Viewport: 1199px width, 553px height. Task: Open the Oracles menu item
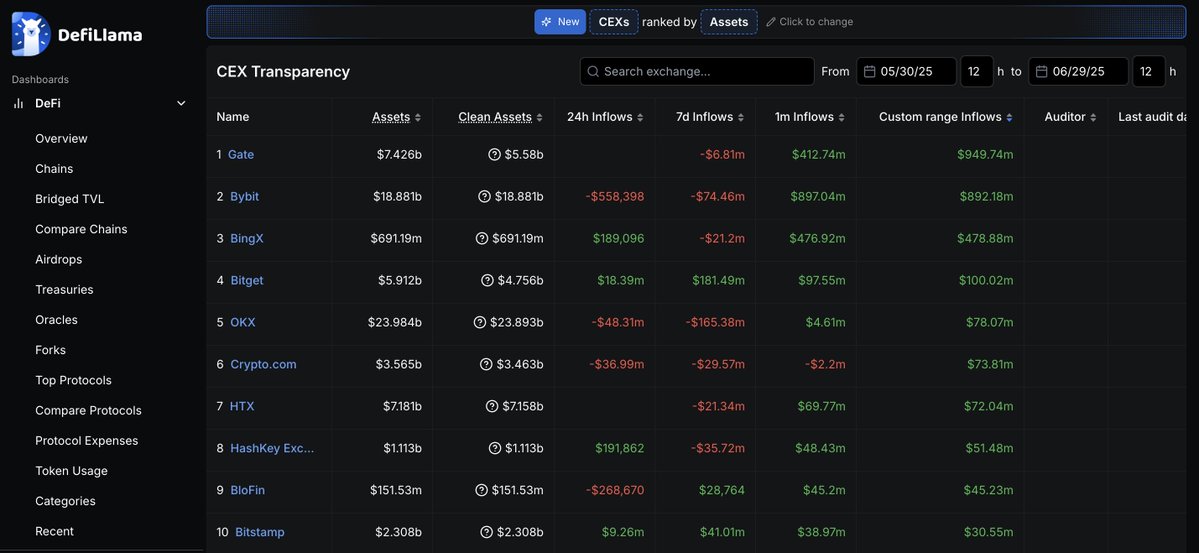coord(57,320)
